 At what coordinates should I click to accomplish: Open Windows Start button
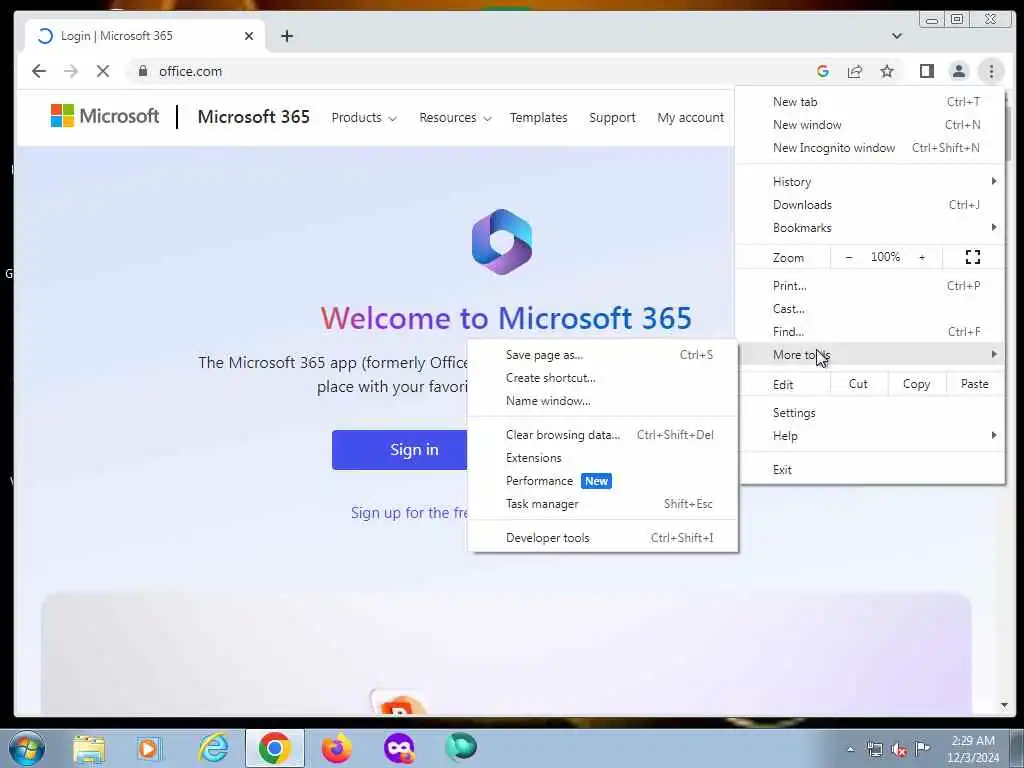(x=27, y=748)
